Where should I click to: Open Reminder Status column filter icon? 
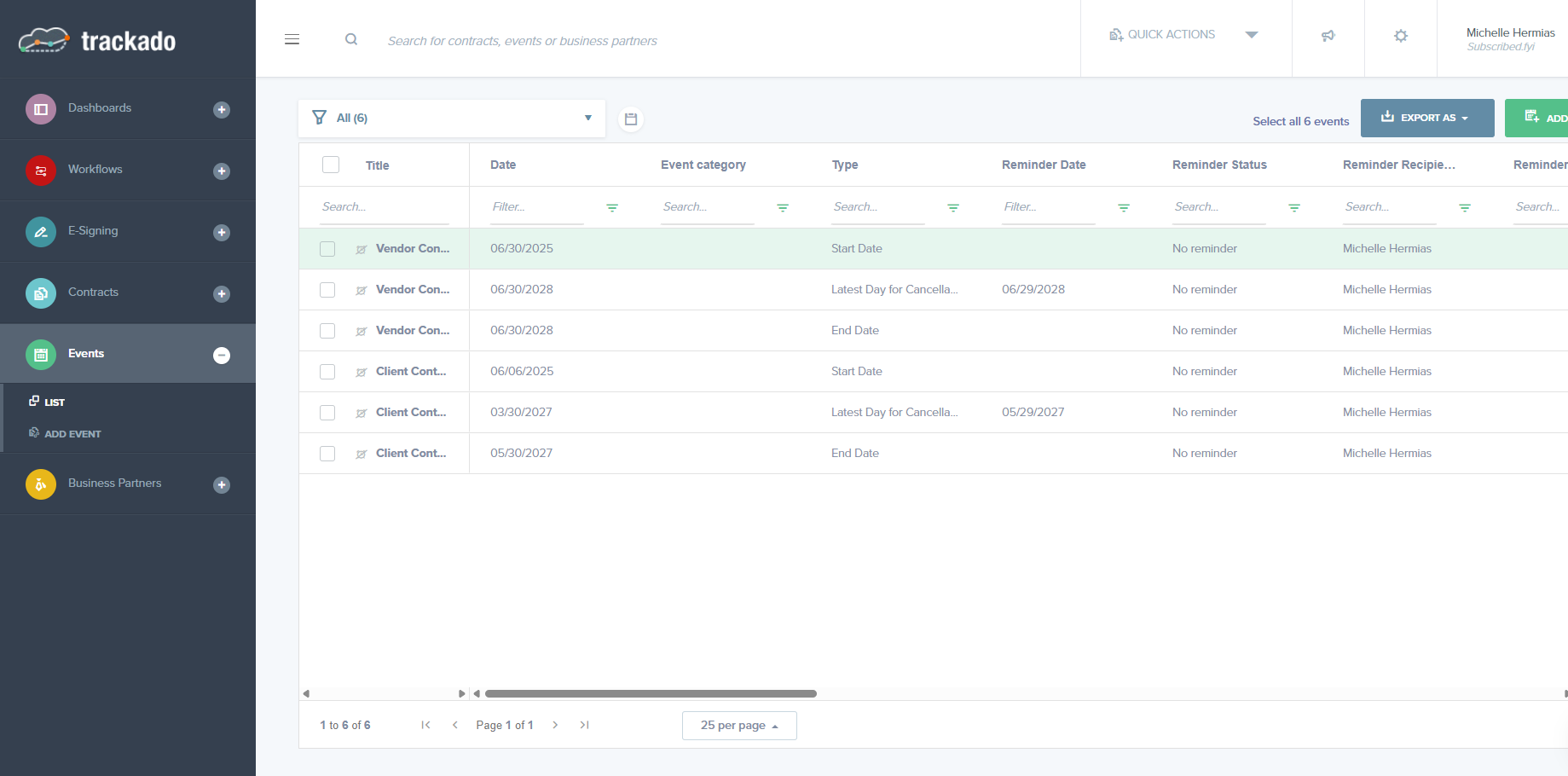(x=1294, y=208)
